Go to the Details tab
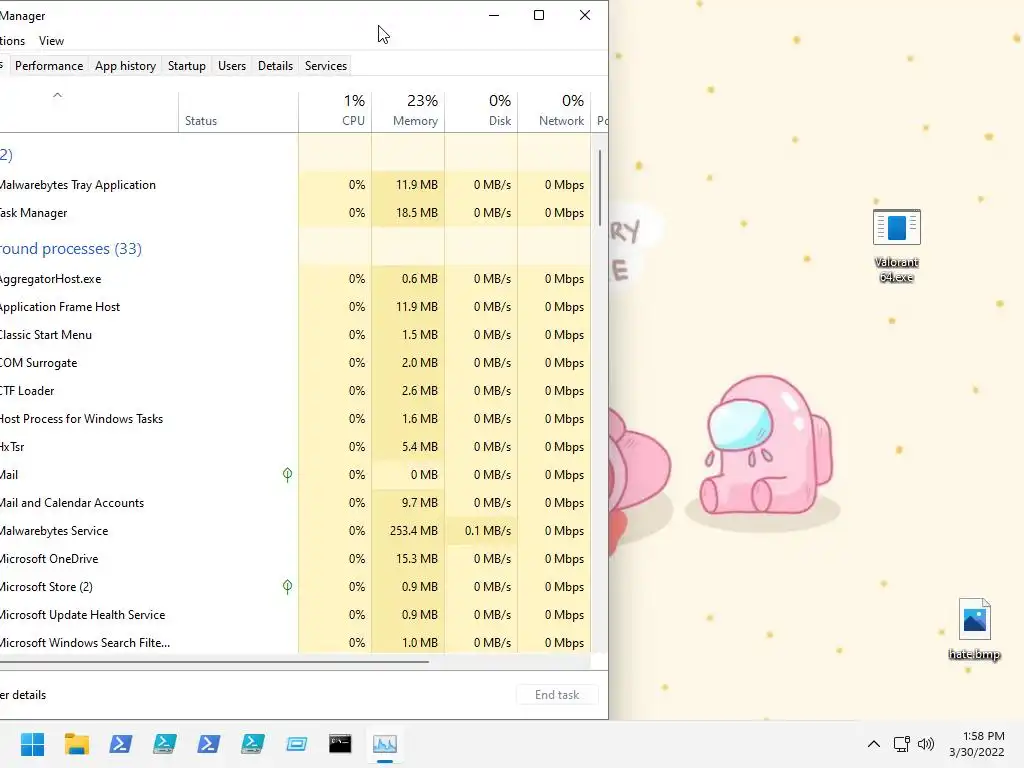Viewport: 1024px width, 768px height. pyautogui.click(x=276, y=66)
